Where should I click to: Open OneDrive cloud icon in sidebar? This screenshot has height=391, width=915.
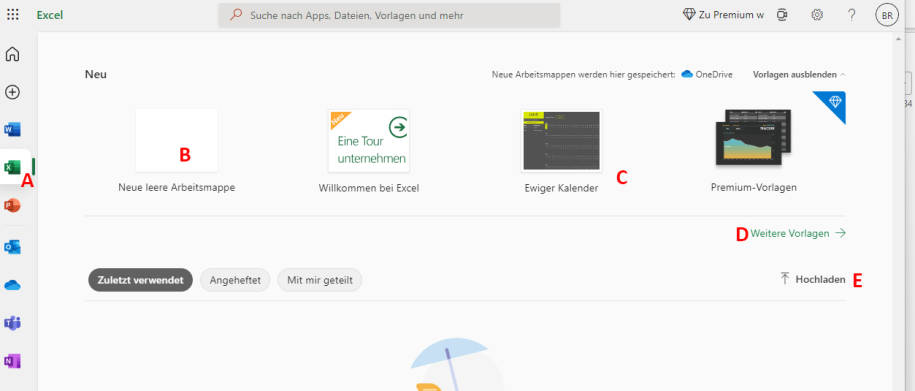(x=12, y=285)
